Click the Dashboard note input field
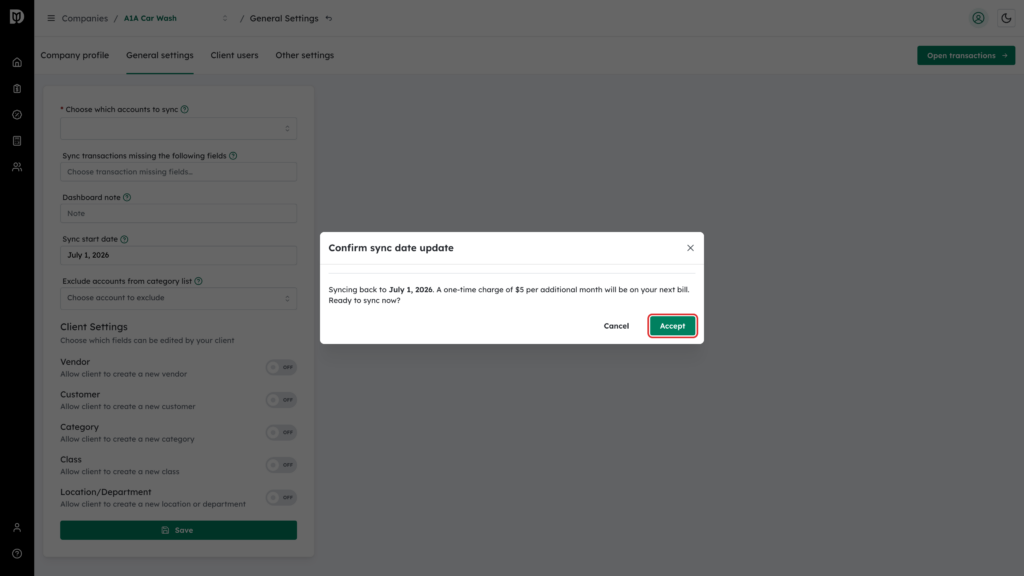The width and height of the screenshot is (1024, 576). point(178,214)
